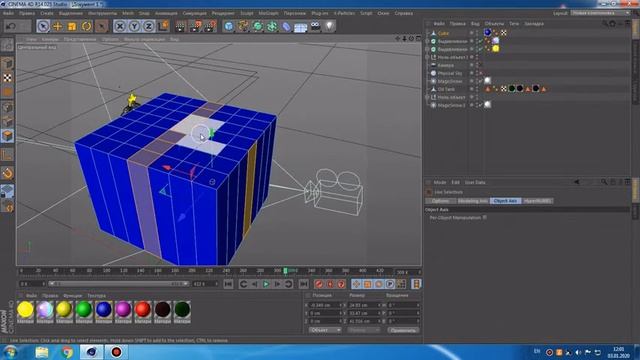640x360 pixels.
Task: Toggle Y axis lock
Action: [x=134, y=27]
